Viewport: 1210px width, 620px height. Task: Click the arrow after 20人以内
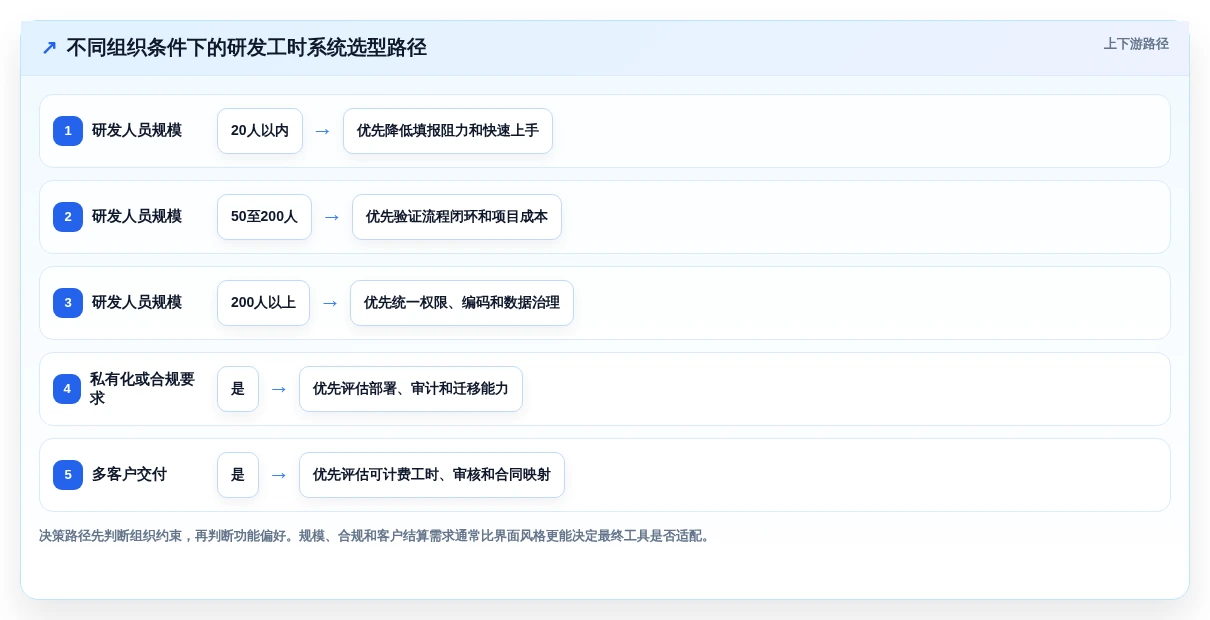(x=323, y=131)
